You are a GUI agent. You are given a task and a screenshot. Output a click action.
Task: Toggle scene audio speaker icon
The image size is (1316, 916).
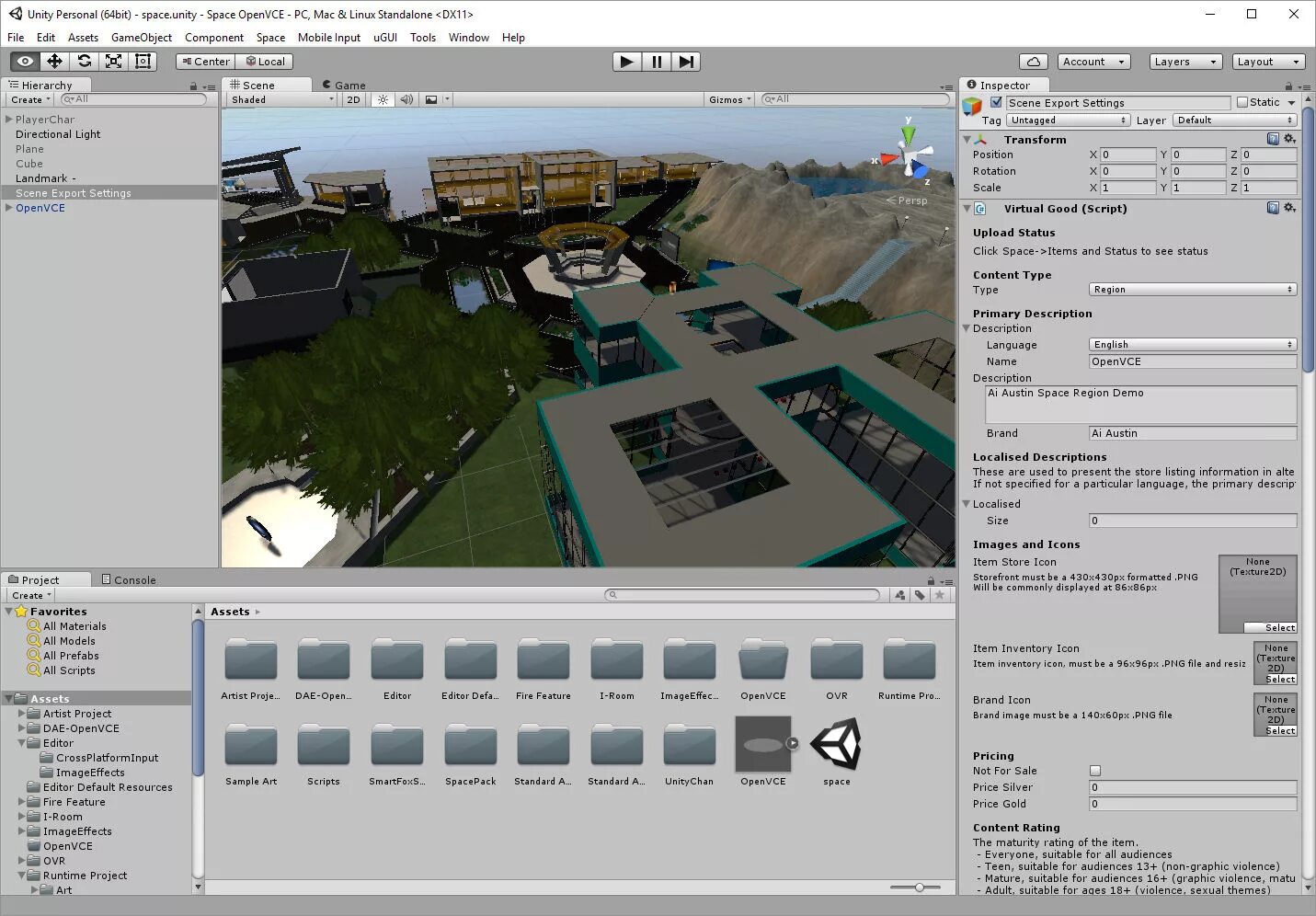pyautogui.click(x=406, y=99)
